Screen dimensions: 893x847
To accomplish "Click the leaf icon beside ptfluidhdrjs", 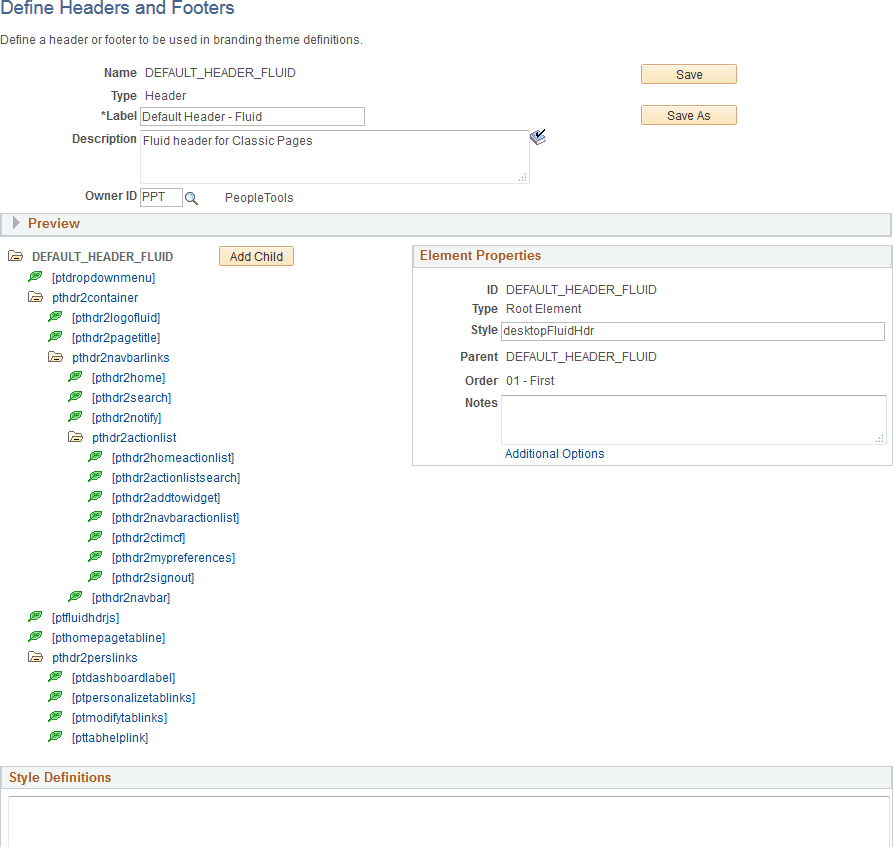I will (35, 617).
